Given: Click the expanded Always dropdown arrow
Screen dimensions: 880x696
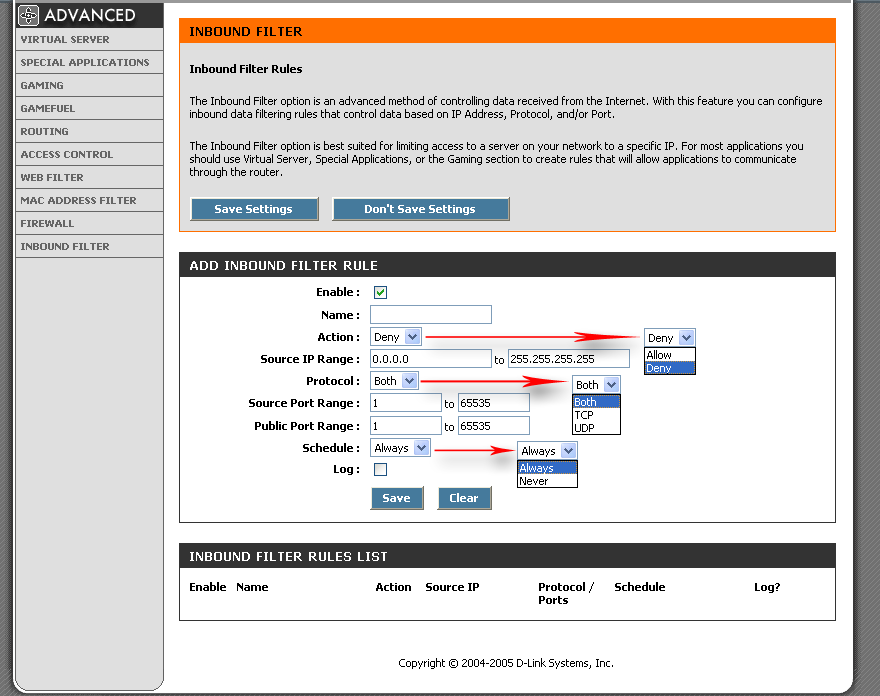Looking at the screenshot, I should point(569,451).
